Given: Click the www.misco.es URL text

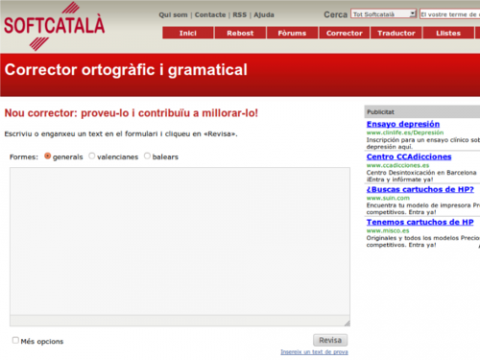Looking at the screenshot, I should coord(388,231).
